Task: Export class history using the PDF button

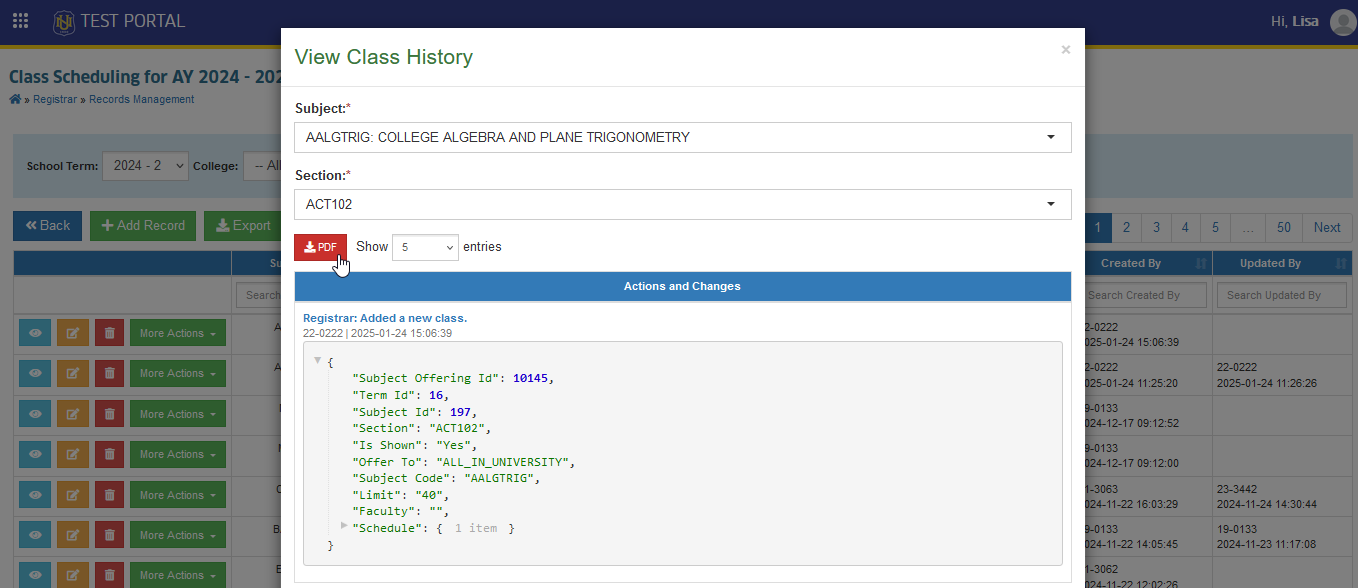Action: (x=320, y=247)
